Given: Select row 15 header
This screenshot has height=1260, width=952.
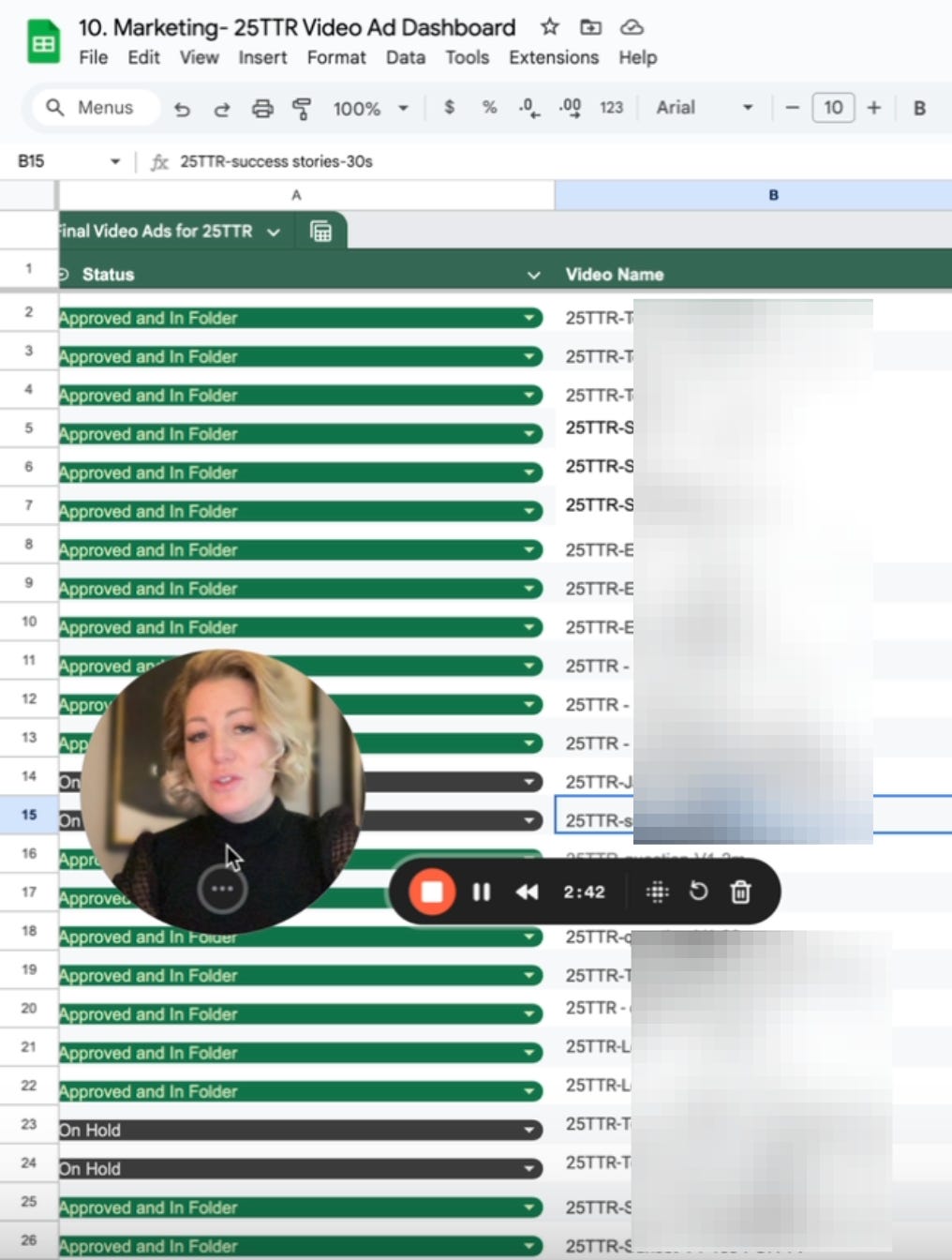Looking at the screenshot, I should point(29,815).
